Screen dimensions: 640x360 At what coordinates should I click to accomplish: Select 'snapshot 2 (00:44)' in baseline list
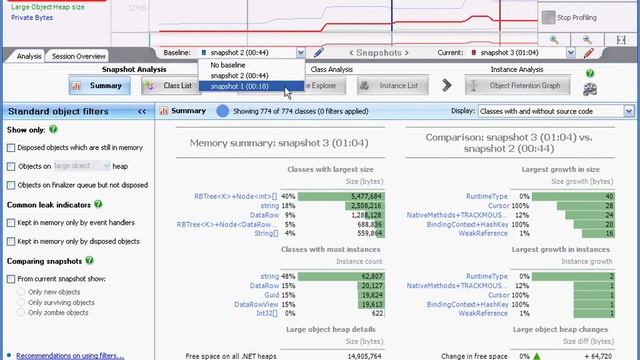[251, 76]
